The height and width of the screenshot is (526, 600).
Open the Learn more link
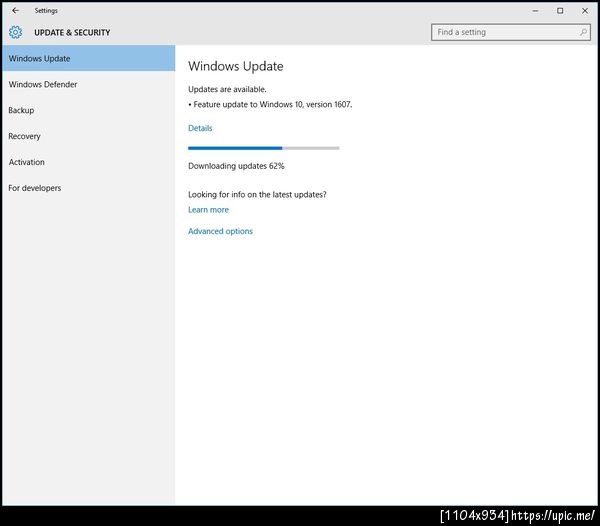208,210
